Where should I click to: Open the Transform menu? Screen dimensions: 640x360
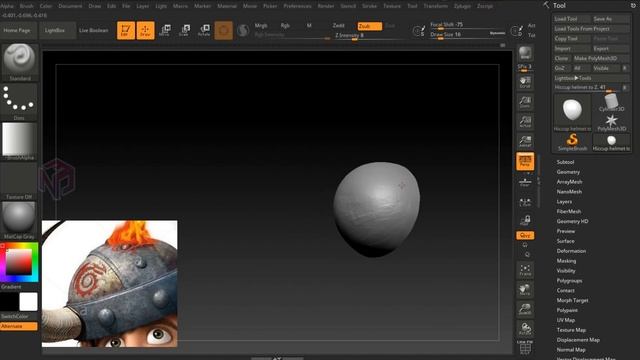point(436,6)
